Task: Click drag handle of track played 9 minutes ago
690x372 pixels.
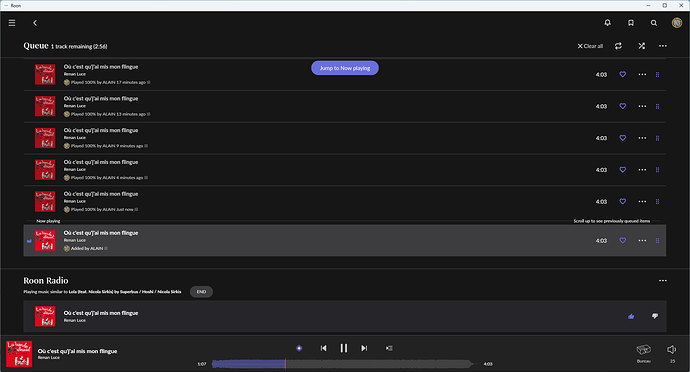Action: click(x=657, y=138)
